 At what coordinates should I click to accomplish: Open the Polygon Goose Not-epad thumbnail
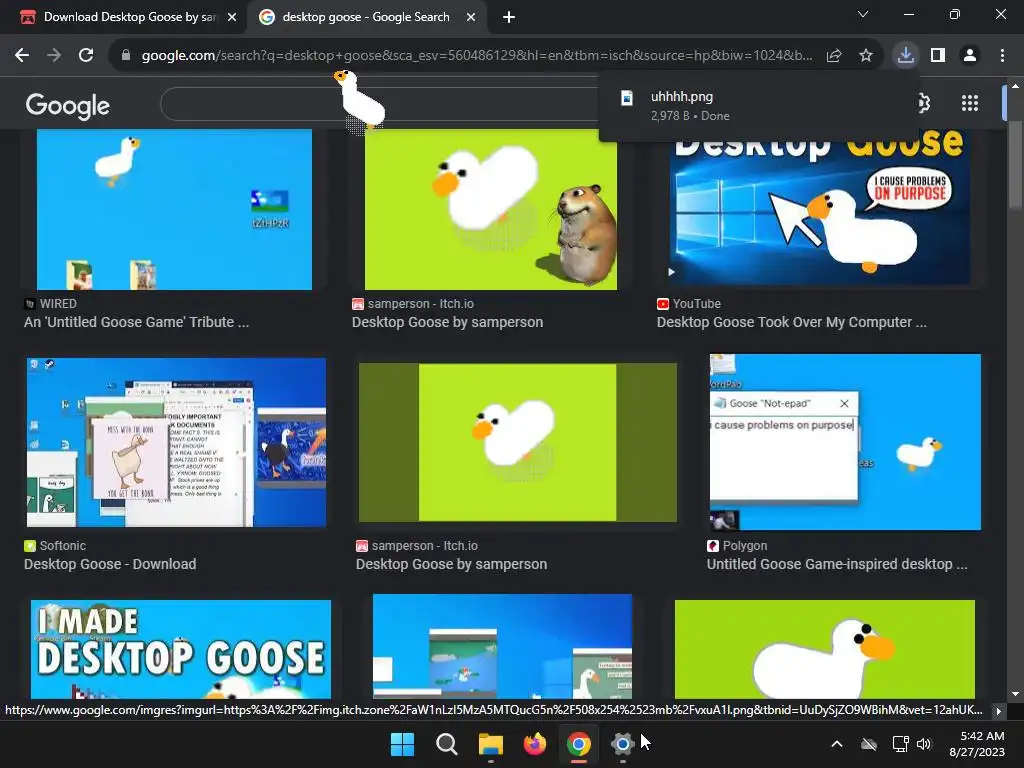pos(845,442)
